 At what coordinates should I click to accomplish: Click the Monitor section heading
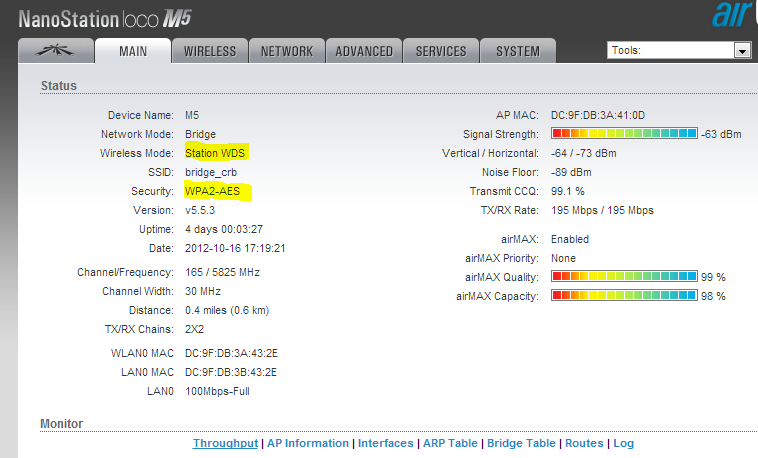61,424
